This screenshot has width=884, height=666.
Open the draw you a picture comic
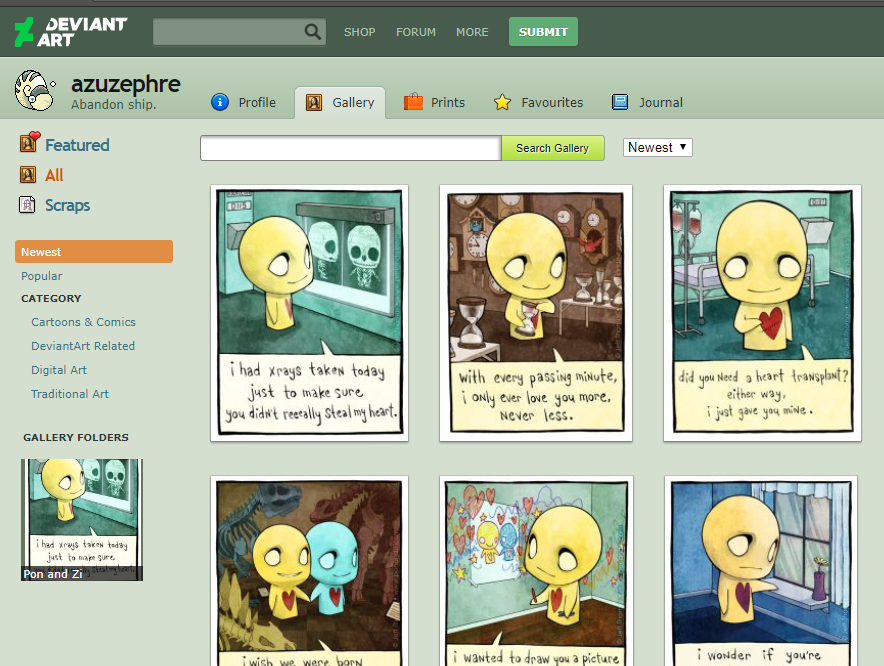[536, 571]
